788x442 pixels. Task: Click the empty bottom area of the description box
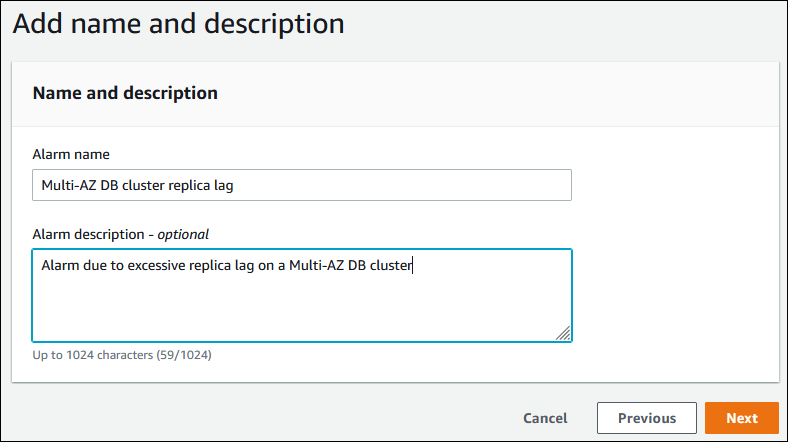[x=300, y=318]
